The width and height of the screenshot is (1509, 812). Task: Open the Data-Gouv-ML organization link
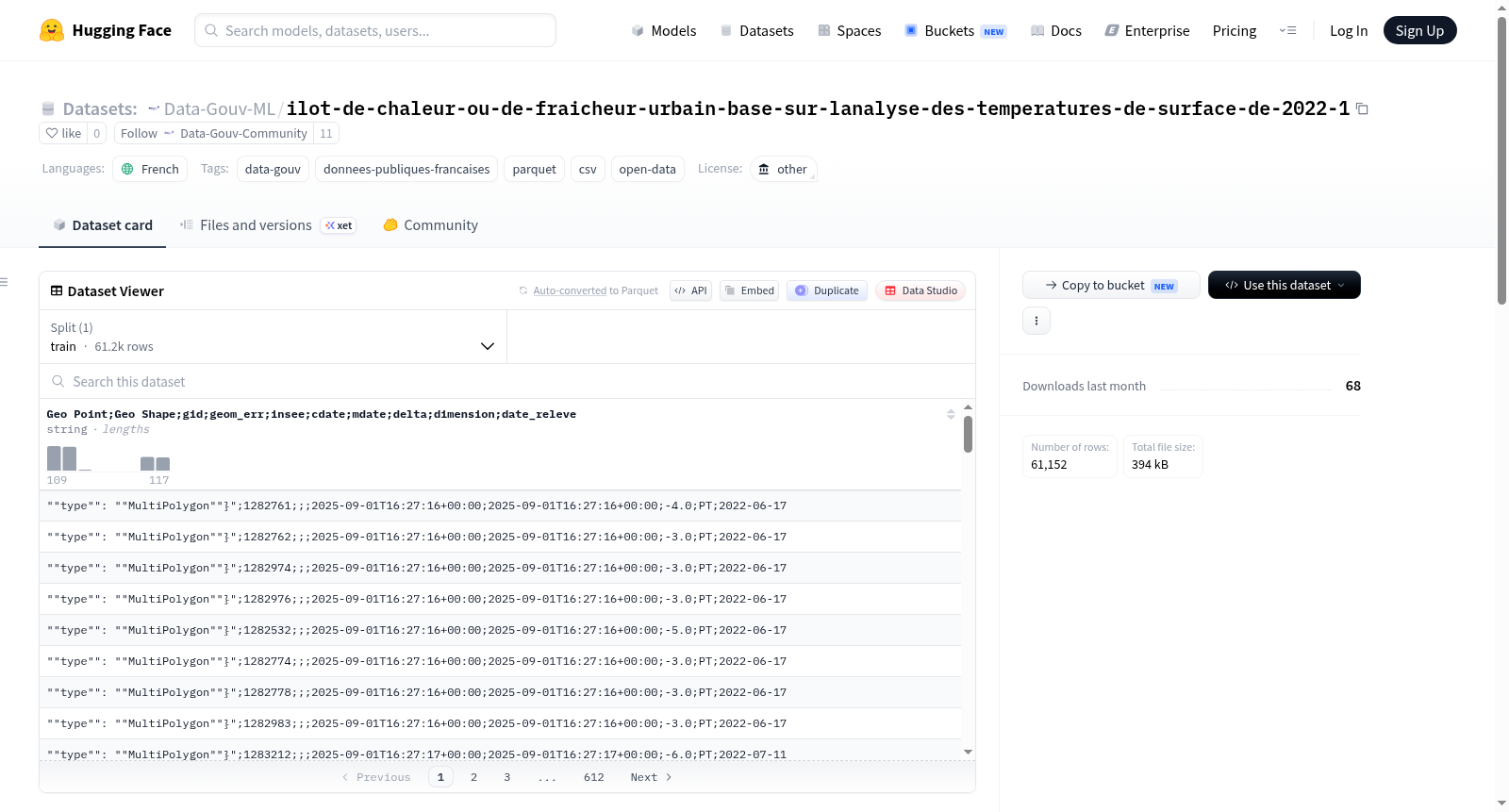coord(220,109)
